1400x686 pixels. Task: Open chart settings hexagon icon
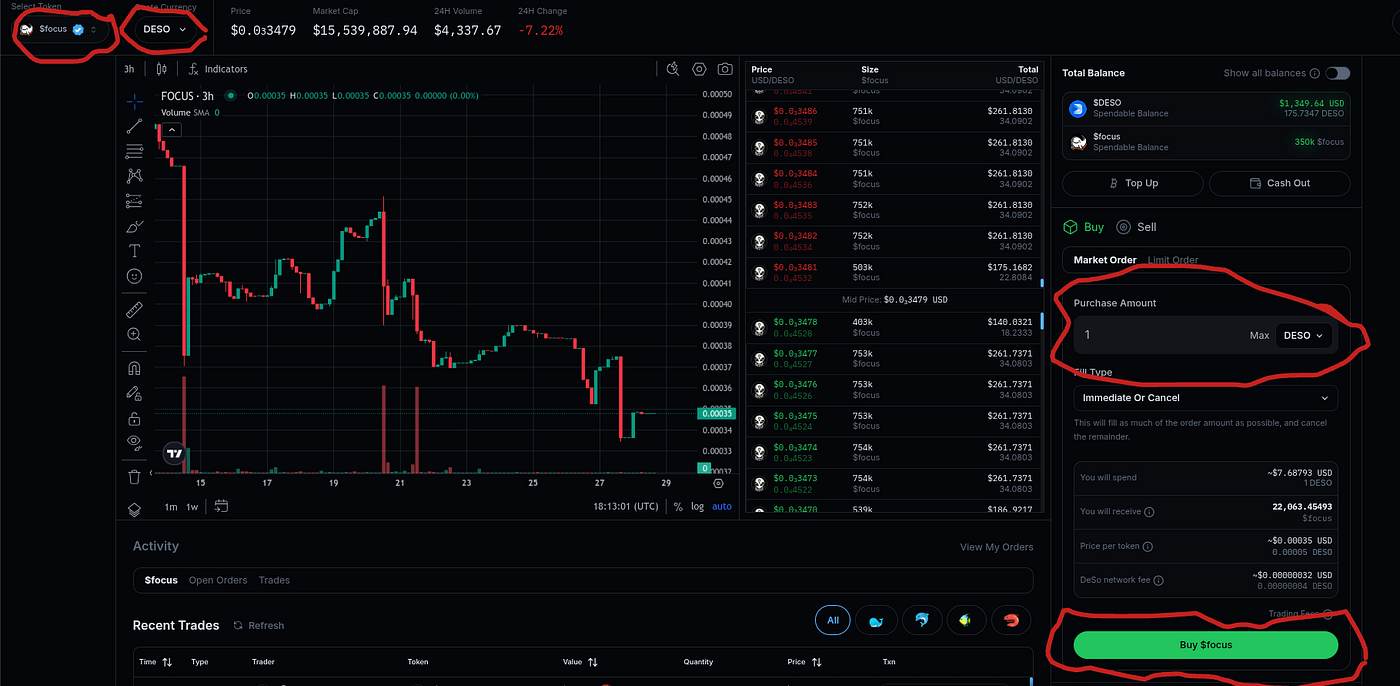(x=699, y=69)
